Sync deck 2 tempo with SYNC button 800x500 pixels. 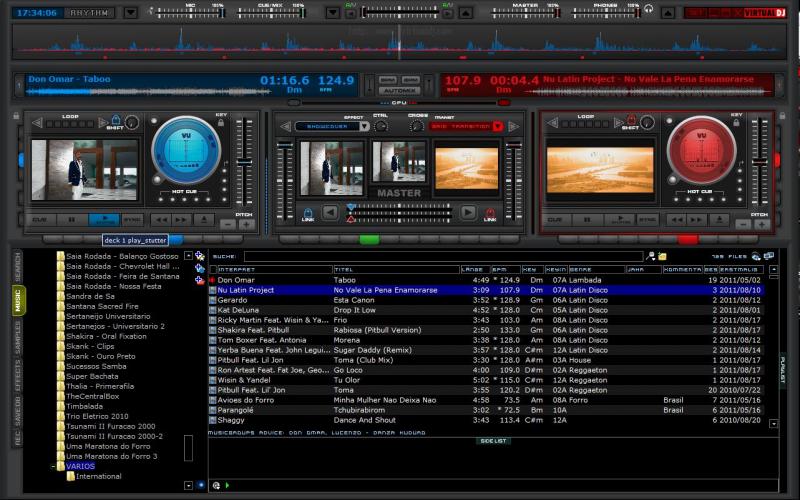(647, 220)
